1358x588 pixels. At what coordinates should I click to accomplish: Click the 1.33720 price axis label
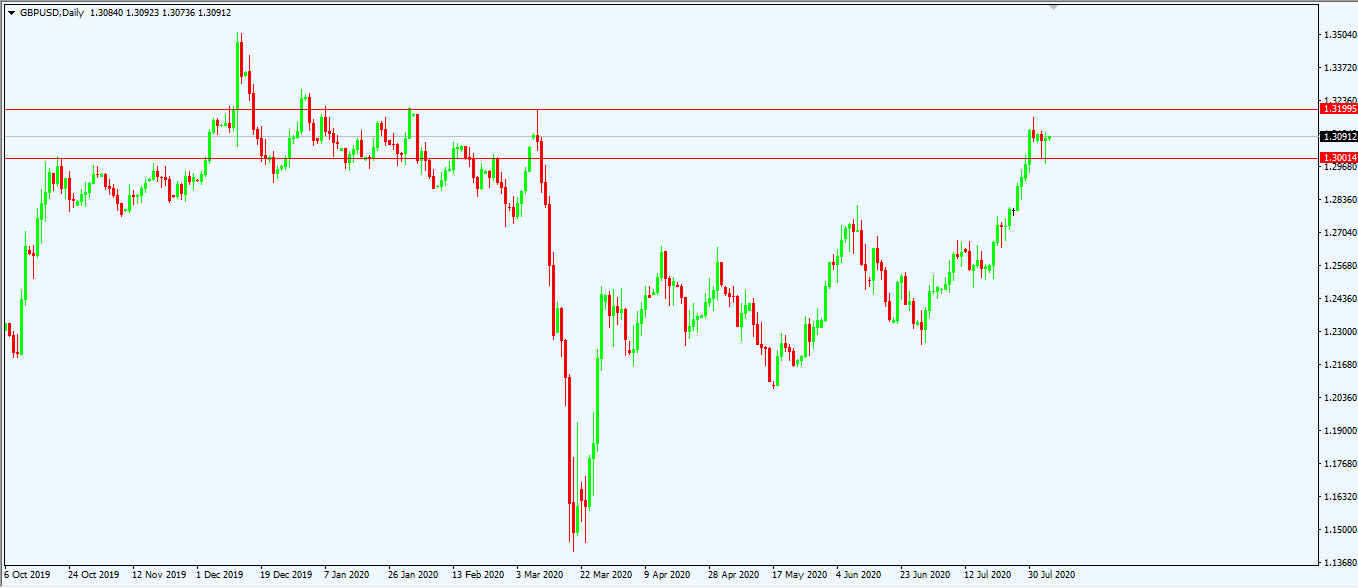click(x=1340, y=68)
